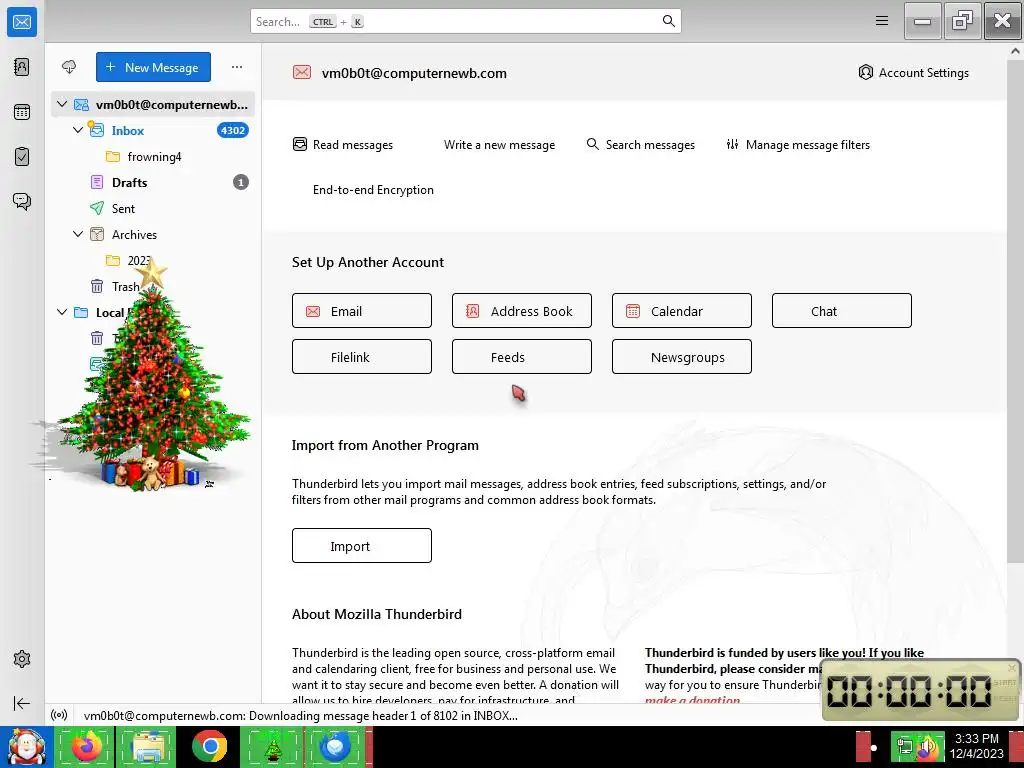Click the search magnifier icon
Screen dimensions: 1024x768
click(x=668, y=21)
